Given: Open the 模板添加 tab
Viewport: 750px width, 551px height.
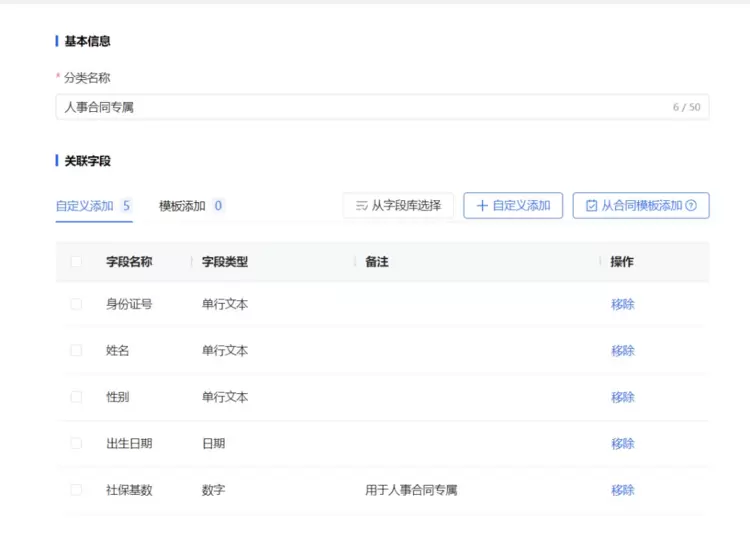Looking at the screenshot, I should click(182, 206).
